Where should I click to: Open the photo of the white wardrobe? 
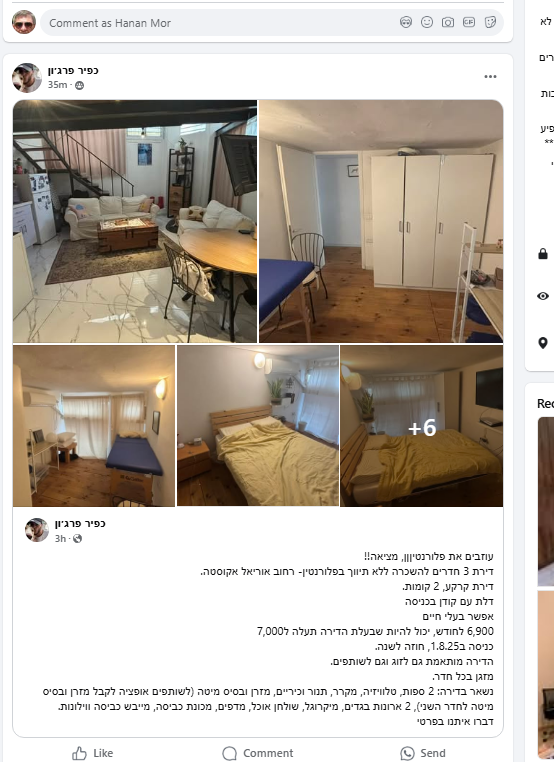click(x=381, y=222)
